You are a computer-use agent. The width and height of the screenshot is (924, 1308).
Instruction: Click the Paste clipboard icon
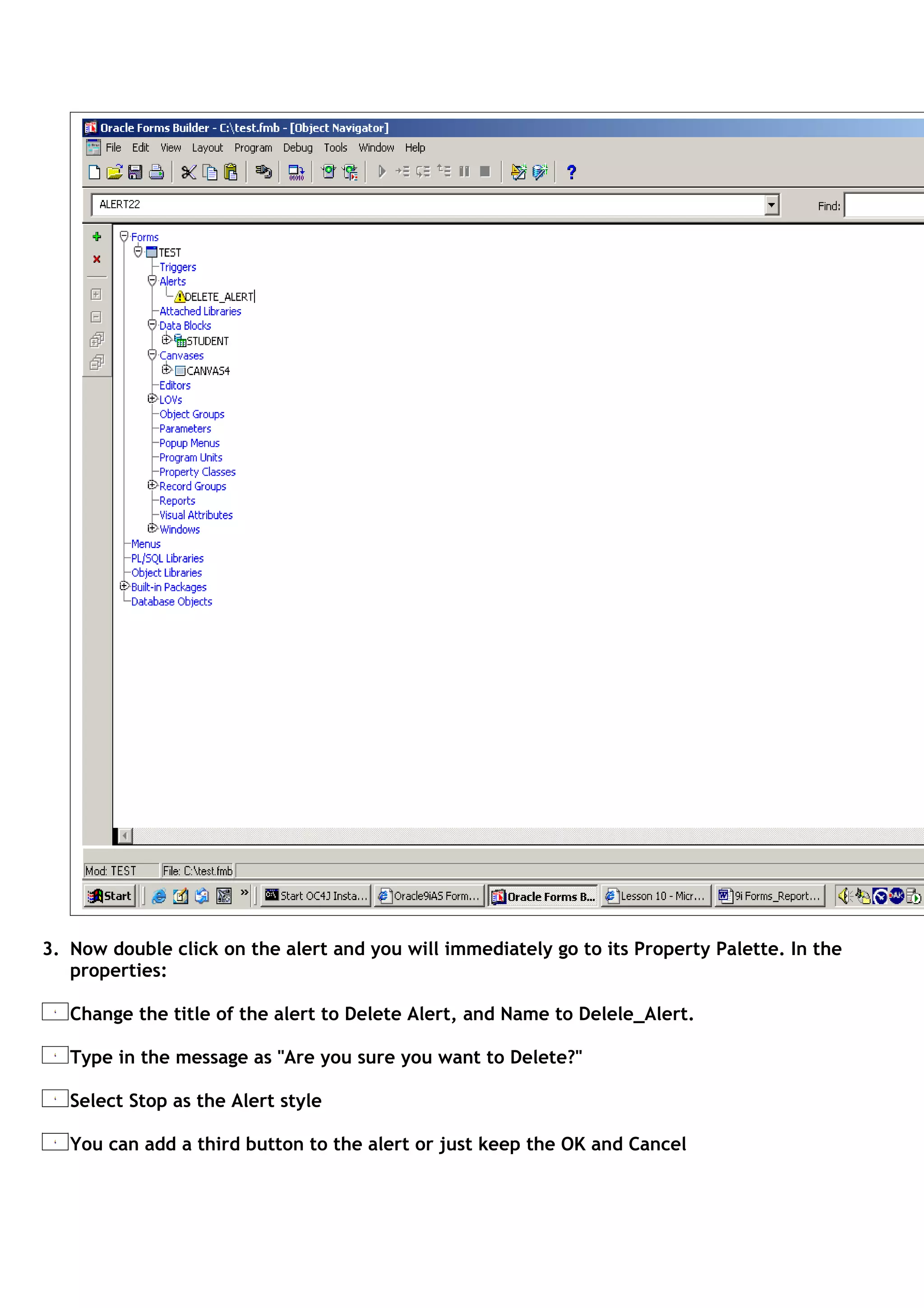231,172
